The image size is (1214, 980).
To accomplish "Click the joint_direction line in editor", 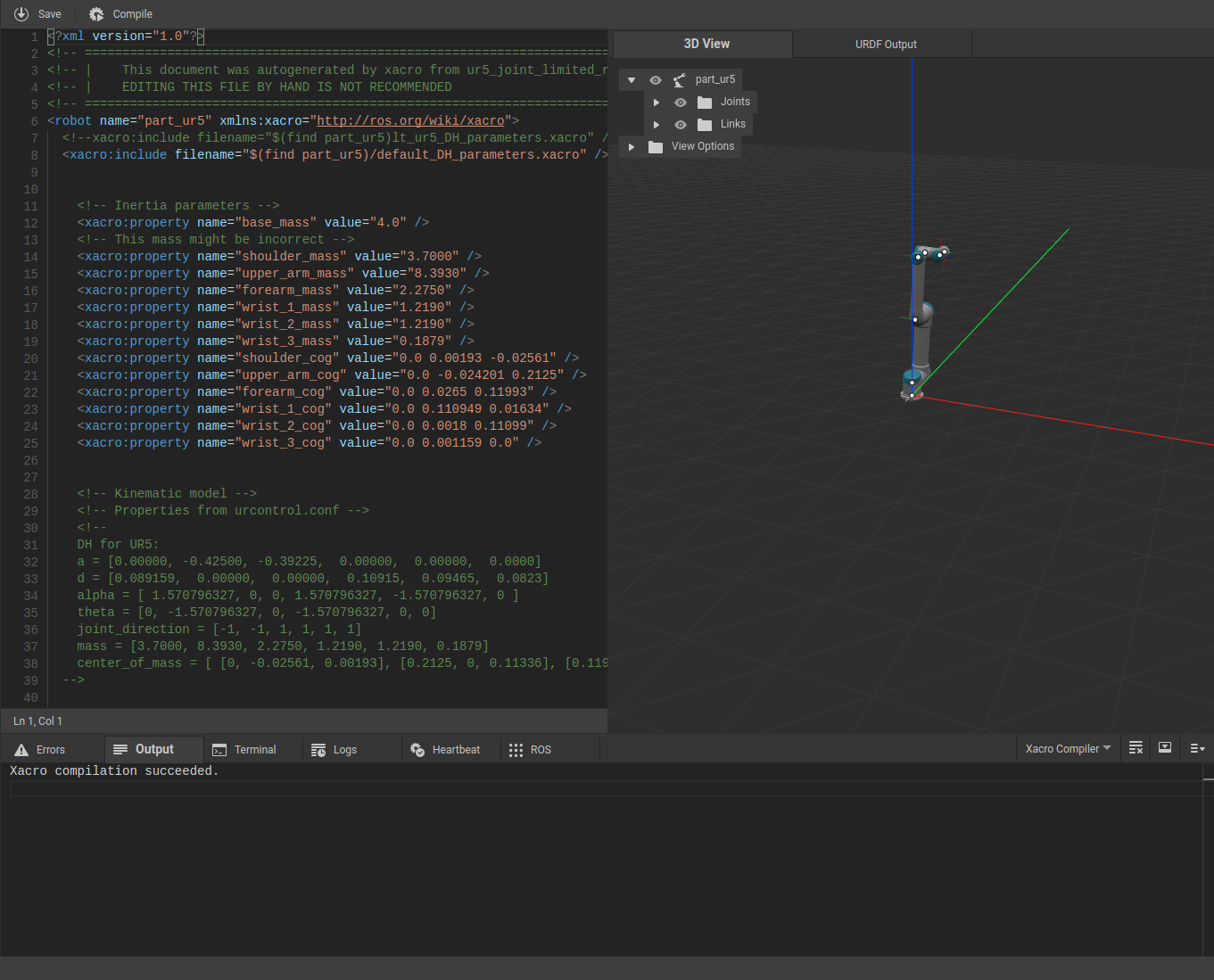I will [x=219, y=629].
